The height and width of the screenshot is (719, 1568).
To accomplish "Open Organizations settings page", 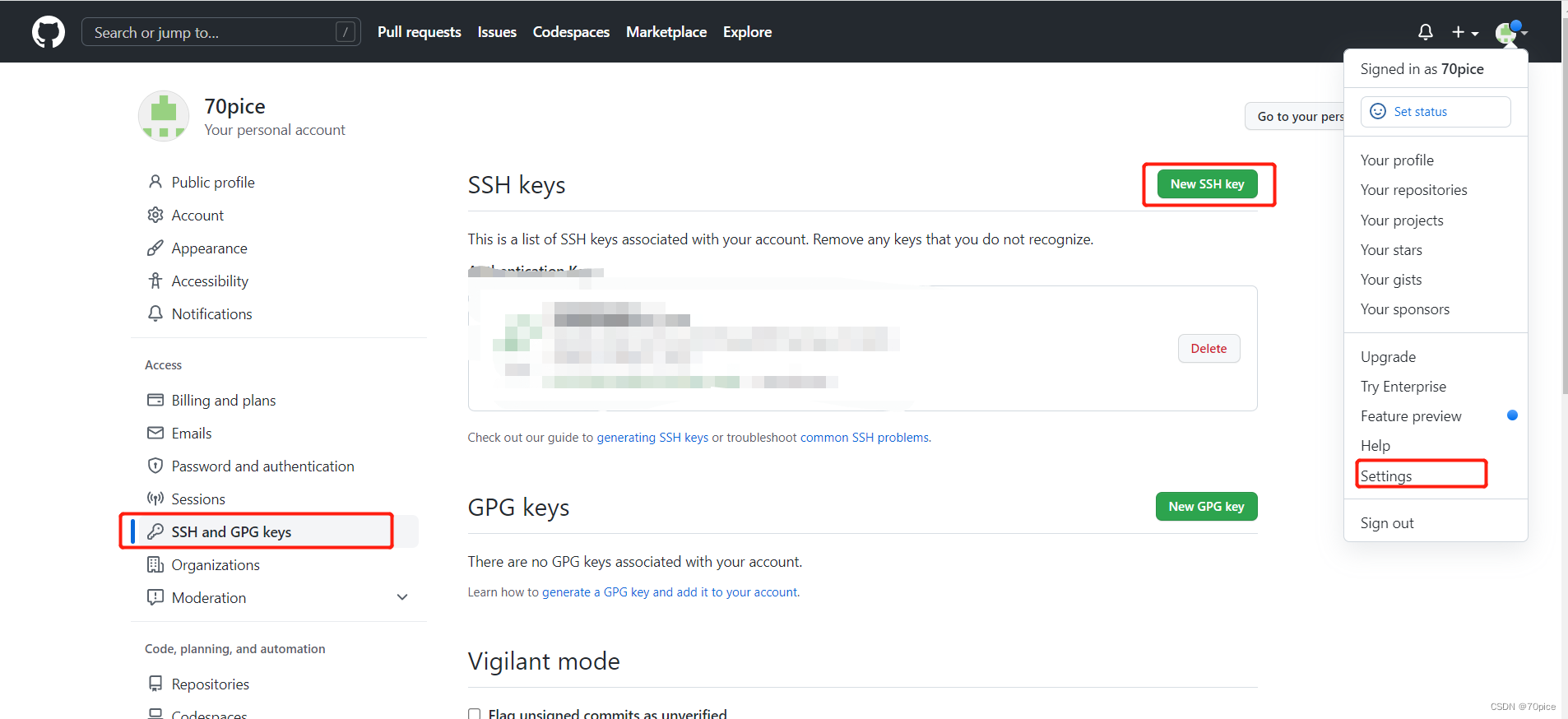I will pyautogui.click(x=216, y=564).
